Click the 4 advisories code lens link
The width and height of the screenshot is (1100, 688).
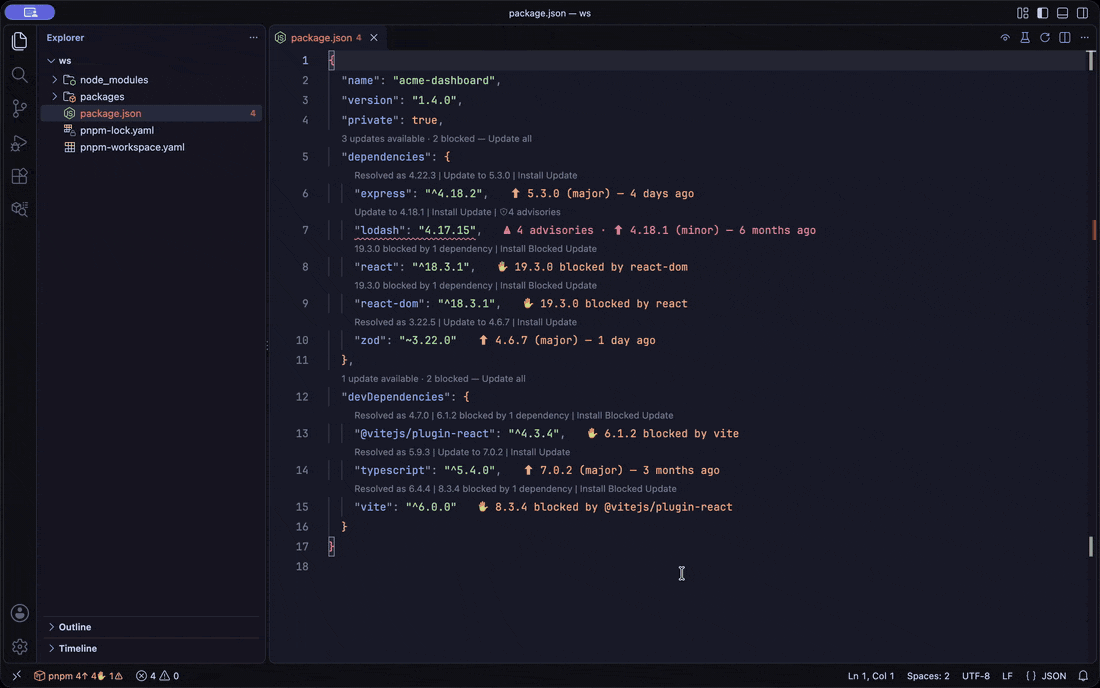[530, 212]
